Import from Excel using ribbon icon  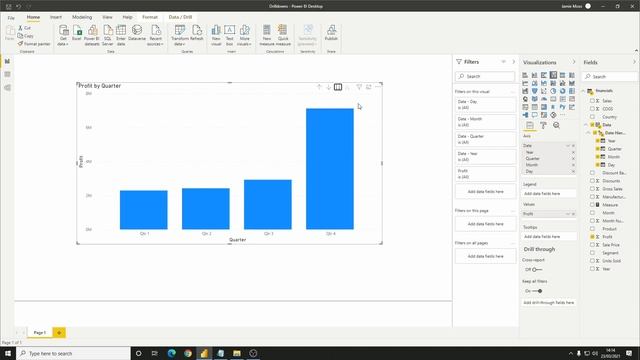[x=77, y=33]
